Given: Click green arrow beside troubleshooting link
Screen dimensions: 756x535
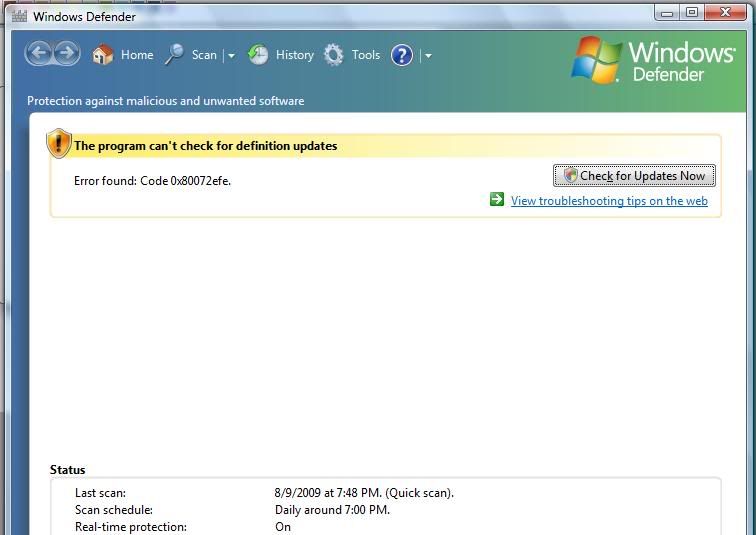Looking at the screenshot, I should pyautogui.click(x=497, y=199).
